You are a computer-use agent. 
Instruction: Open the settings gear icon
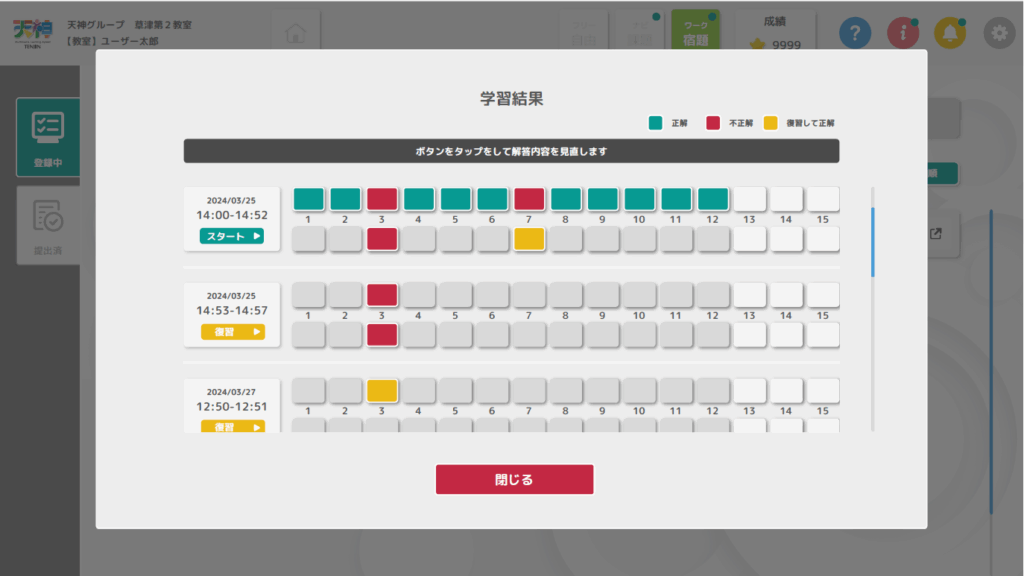[x=997, y=33]
